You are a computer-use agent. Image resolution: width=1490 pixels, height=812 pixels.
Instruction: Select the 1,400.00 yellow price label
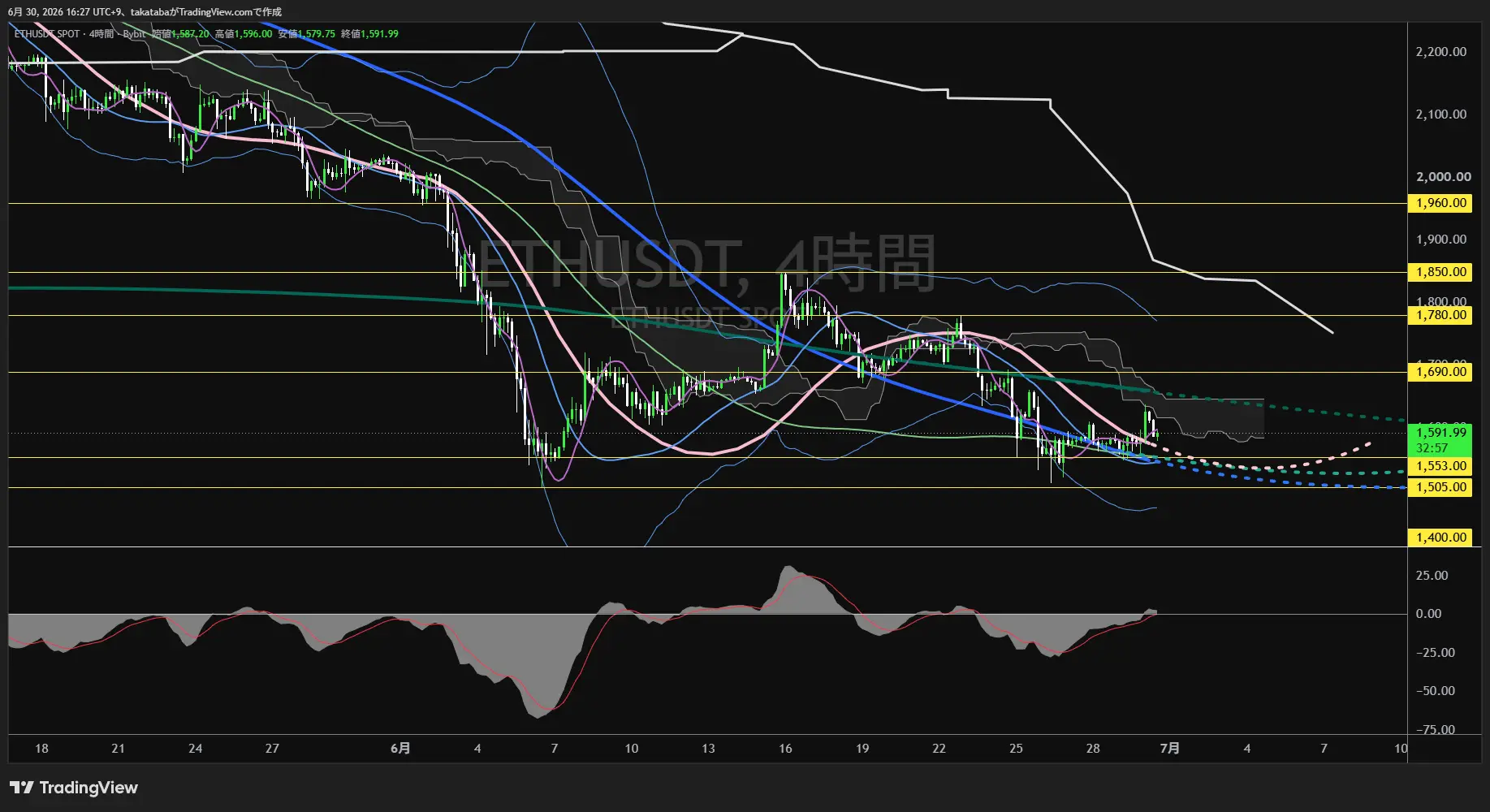1440,538
